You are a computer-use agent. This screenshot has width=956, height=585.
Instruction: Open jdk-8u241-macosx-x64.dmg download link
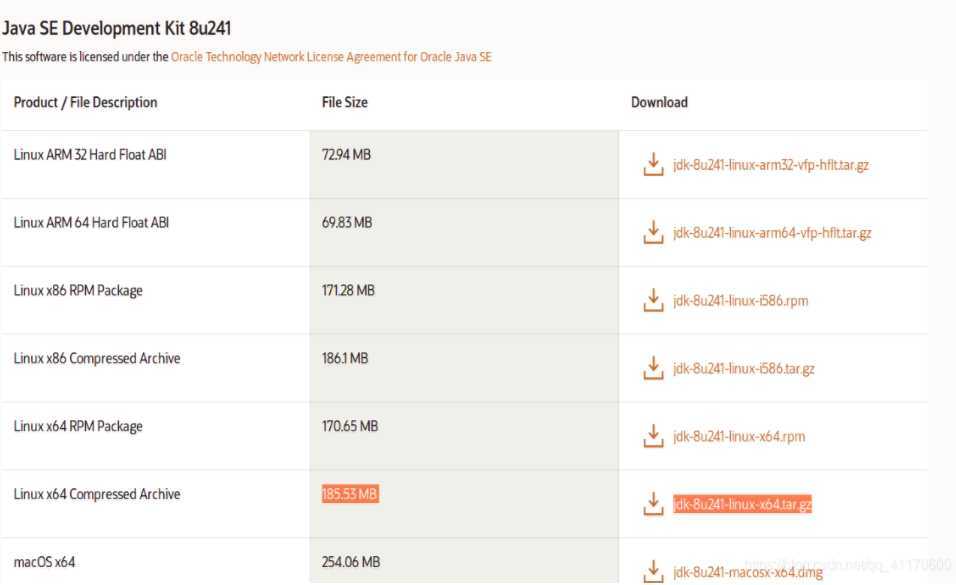click(x=747, y=572)
